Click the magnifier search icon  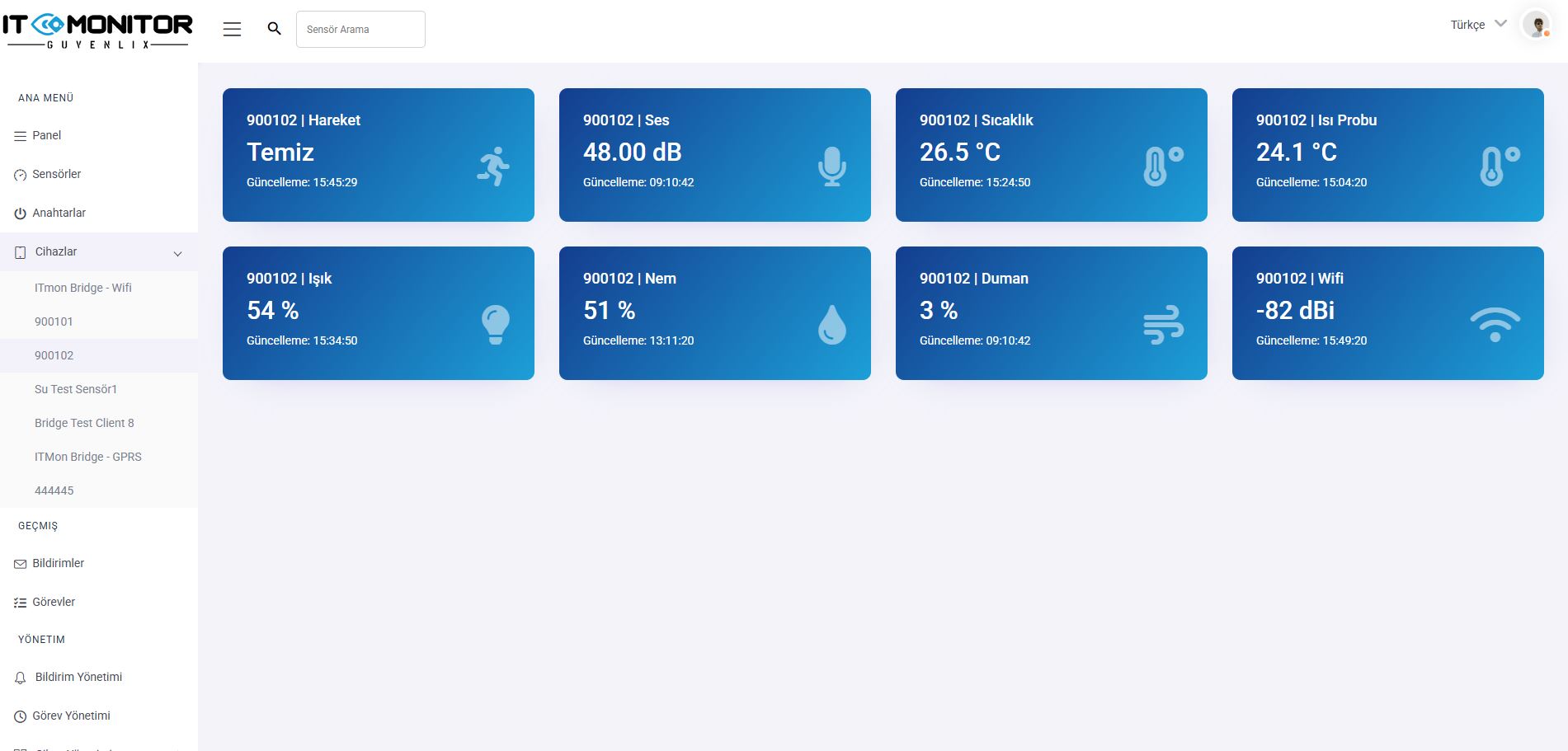pyautogui.click(x=275, y=29)
